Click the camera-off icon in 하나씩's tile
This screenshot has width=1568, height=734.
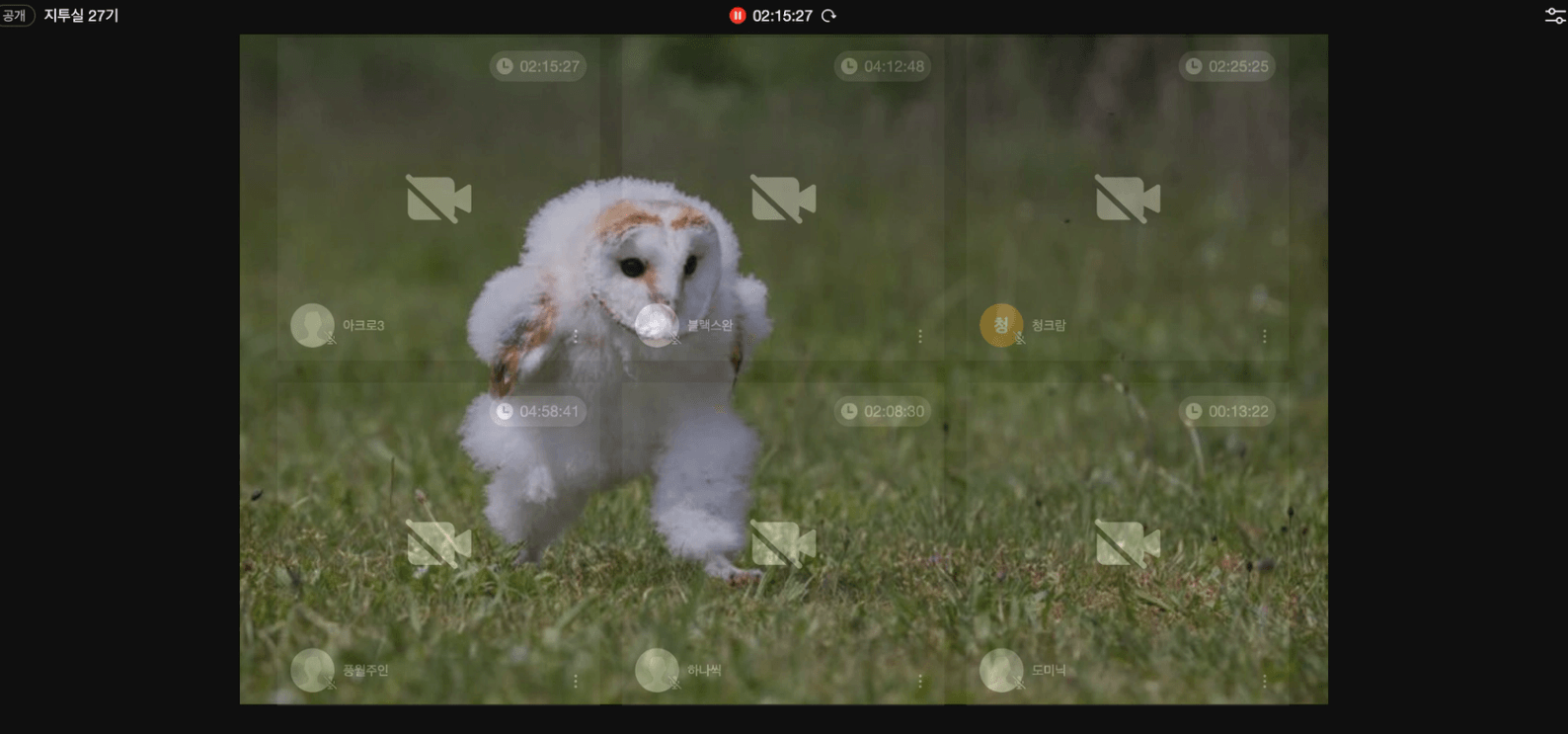(x=783, y=544)
